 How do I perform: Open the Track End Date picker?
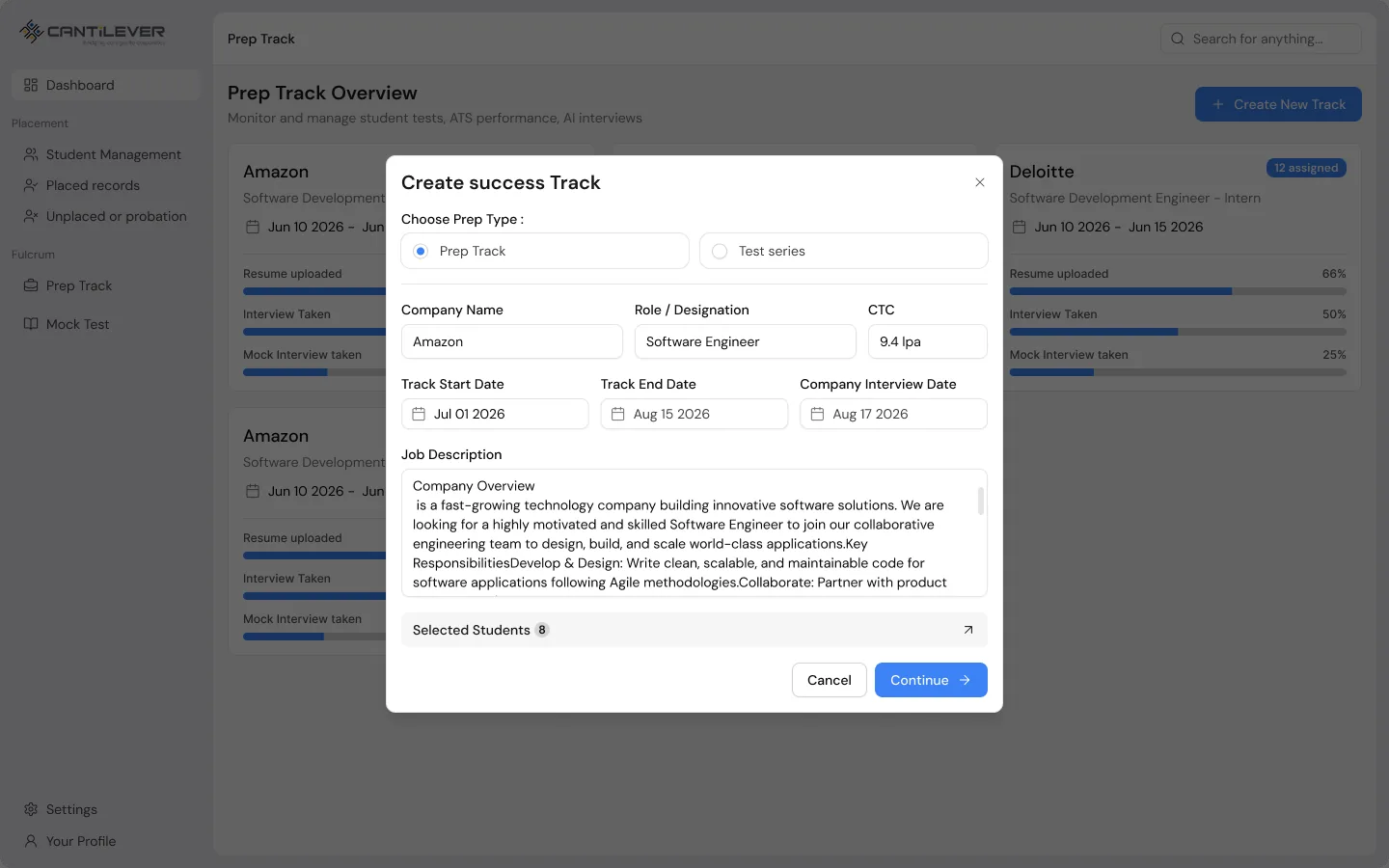pos(694,414)
